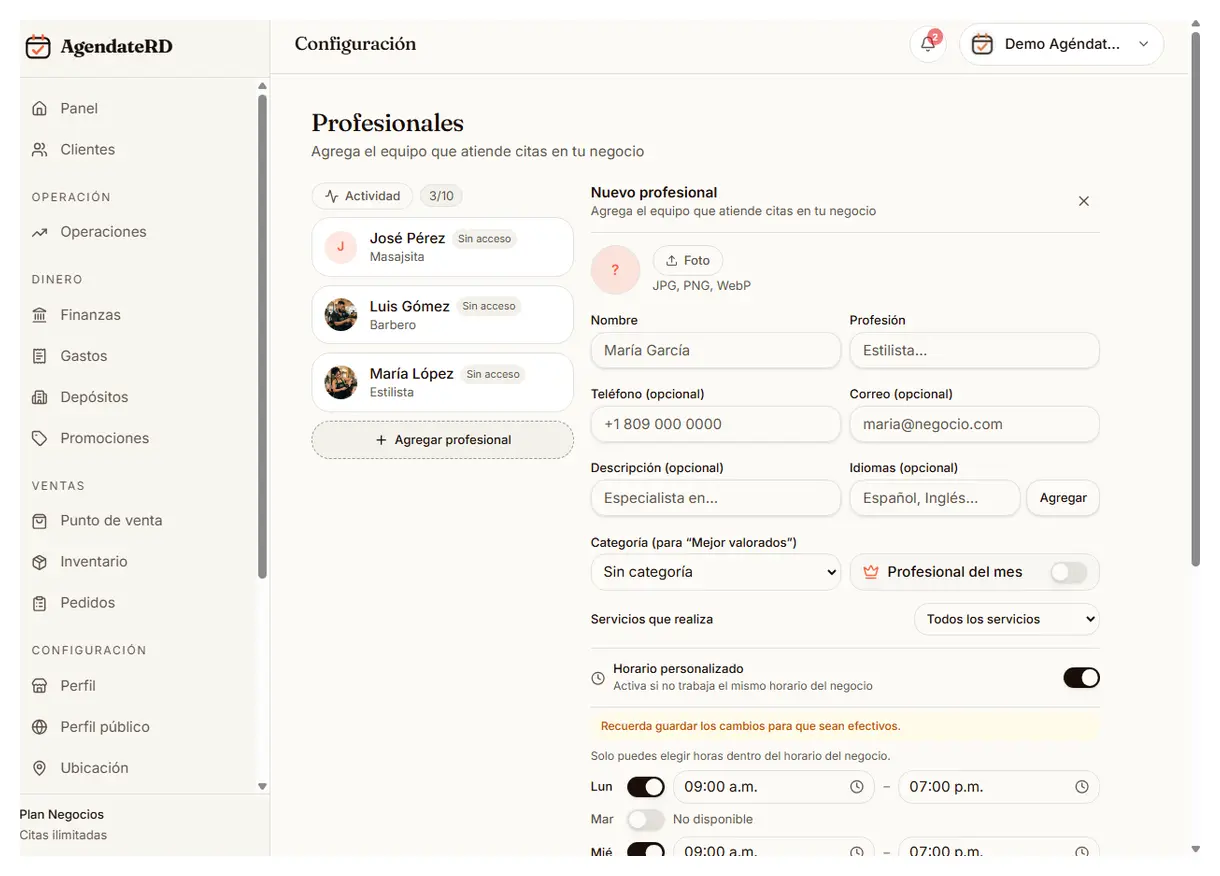Viewport: 1220px width, 876px height.
Task: Open the Todos los servicios dropdown
Action: pyautogui.click(x=1007, y=619)
